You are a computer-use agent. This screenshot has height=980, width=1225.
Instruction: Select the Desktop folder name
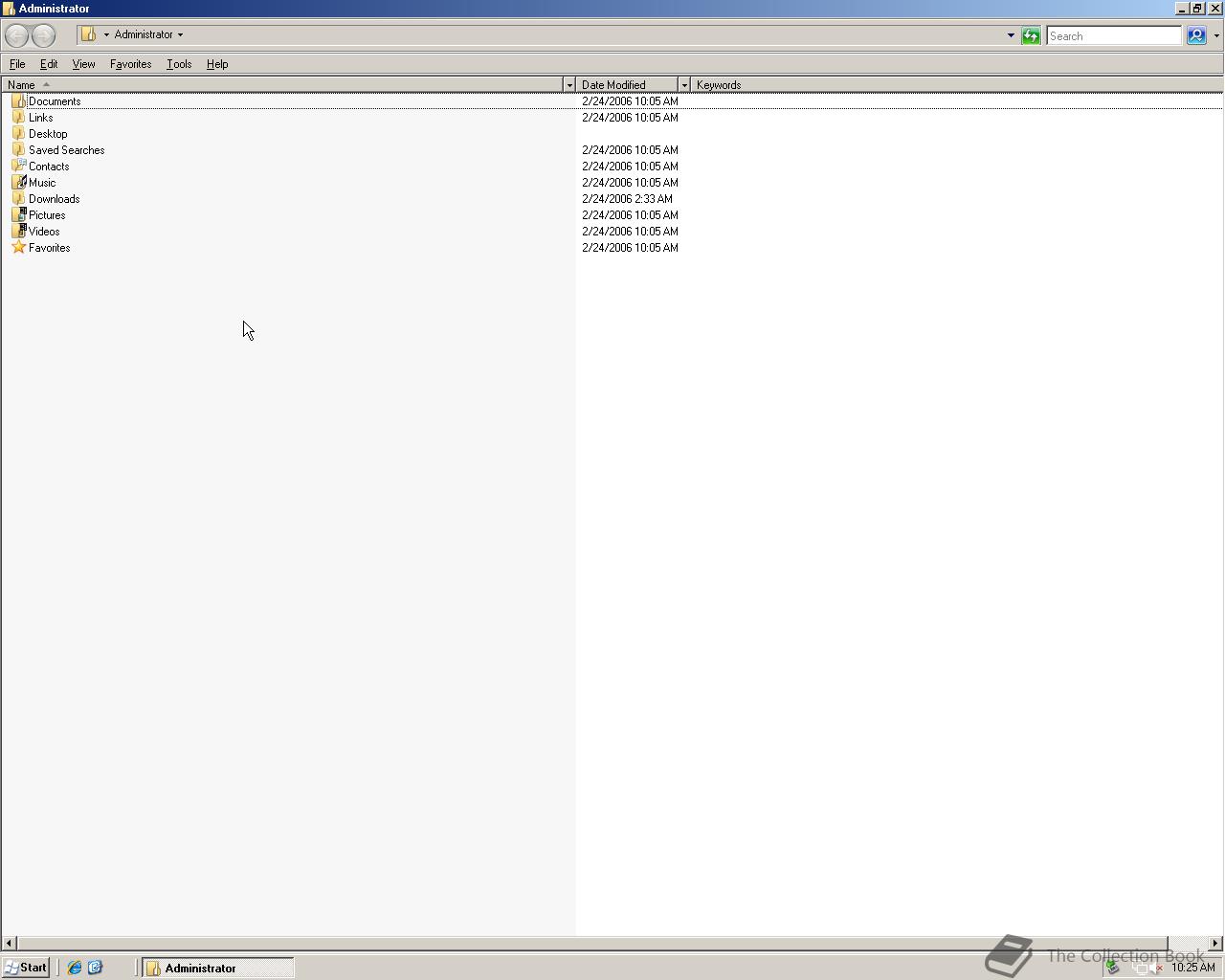pyautogui.click(x=48, y=134)
